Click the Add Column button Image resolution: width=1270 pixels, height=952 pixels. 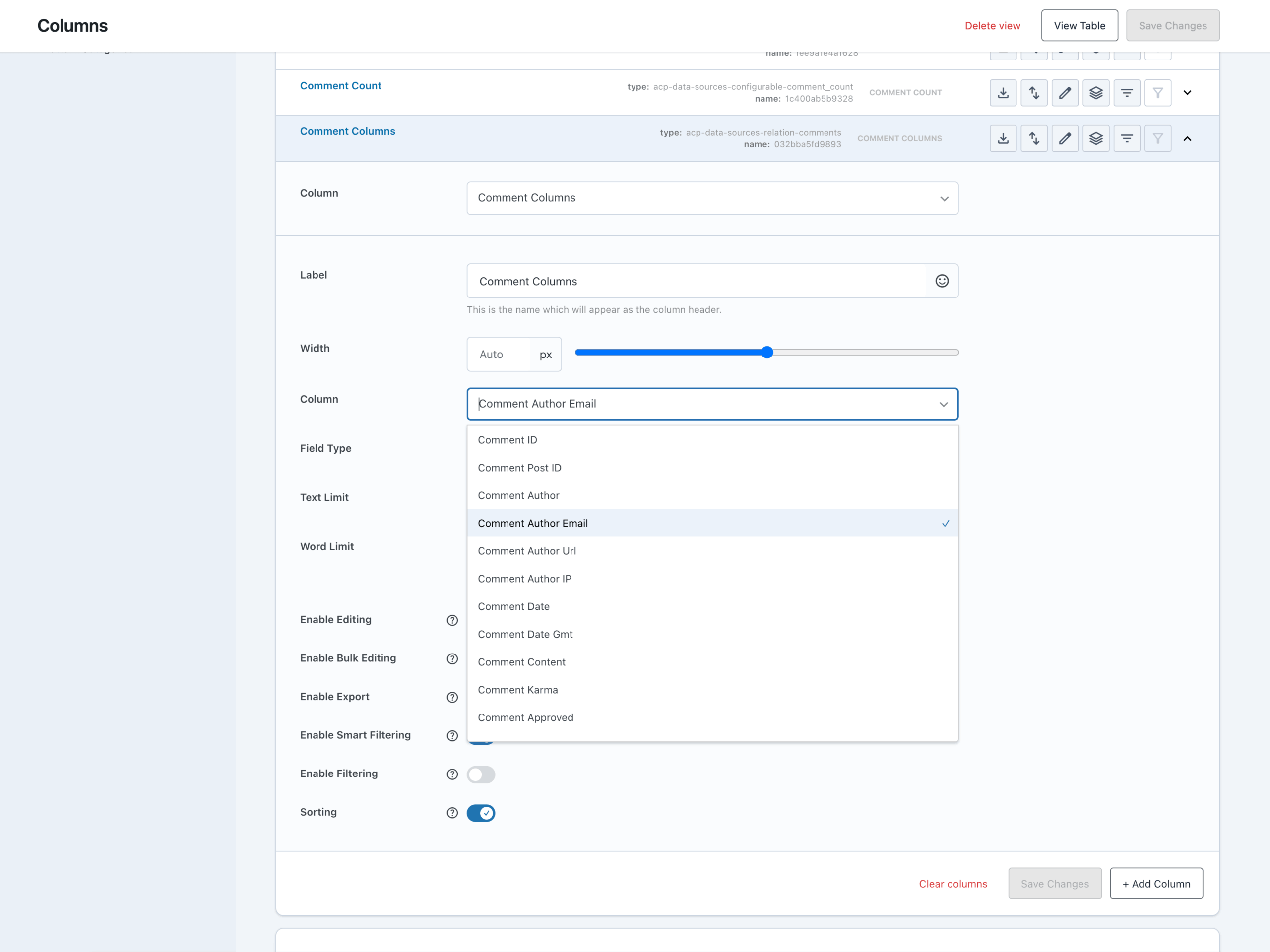1156,883
